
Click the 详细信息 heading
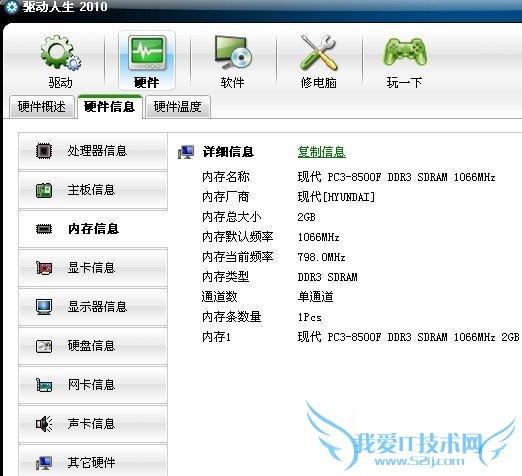(228, 152)
